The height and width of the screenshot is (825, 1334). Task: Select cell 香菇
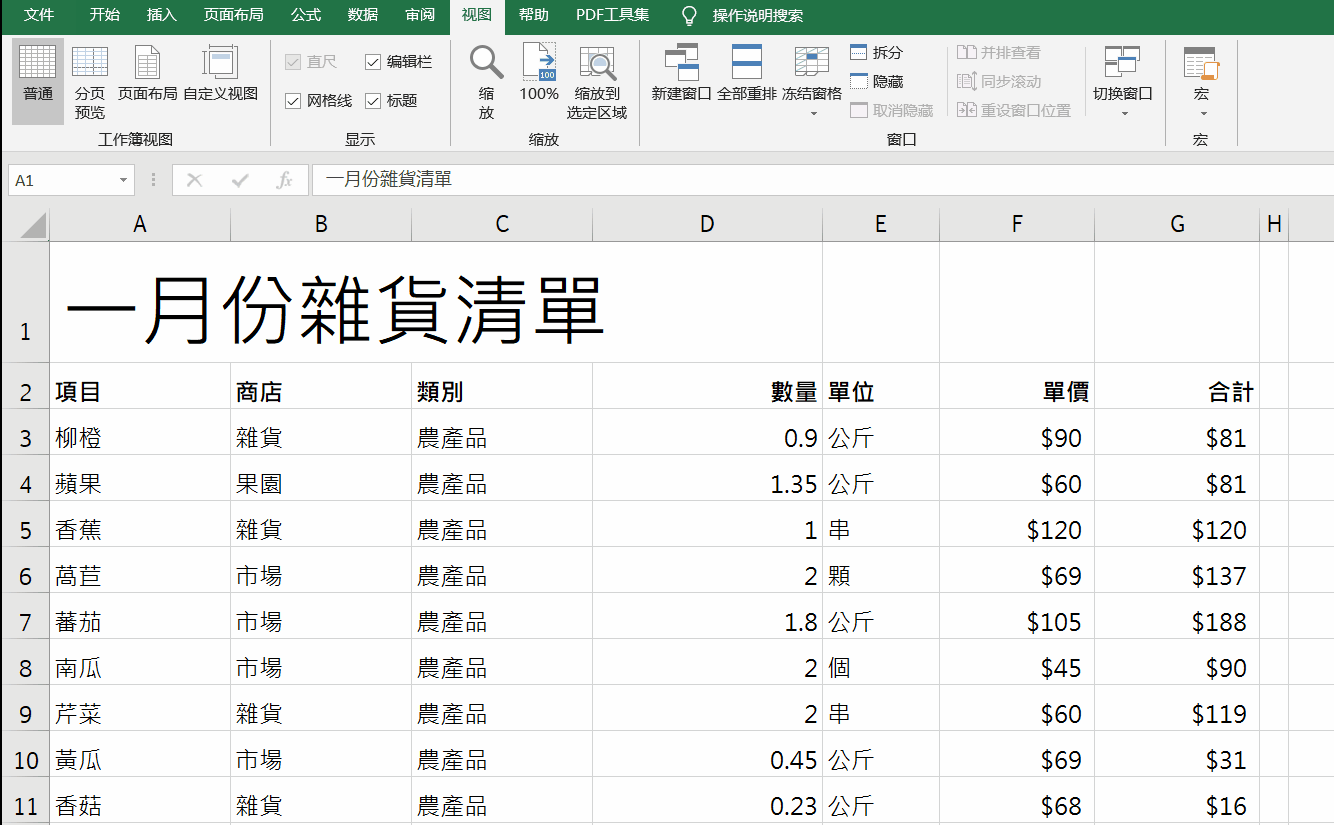click(x=140, y=800)
